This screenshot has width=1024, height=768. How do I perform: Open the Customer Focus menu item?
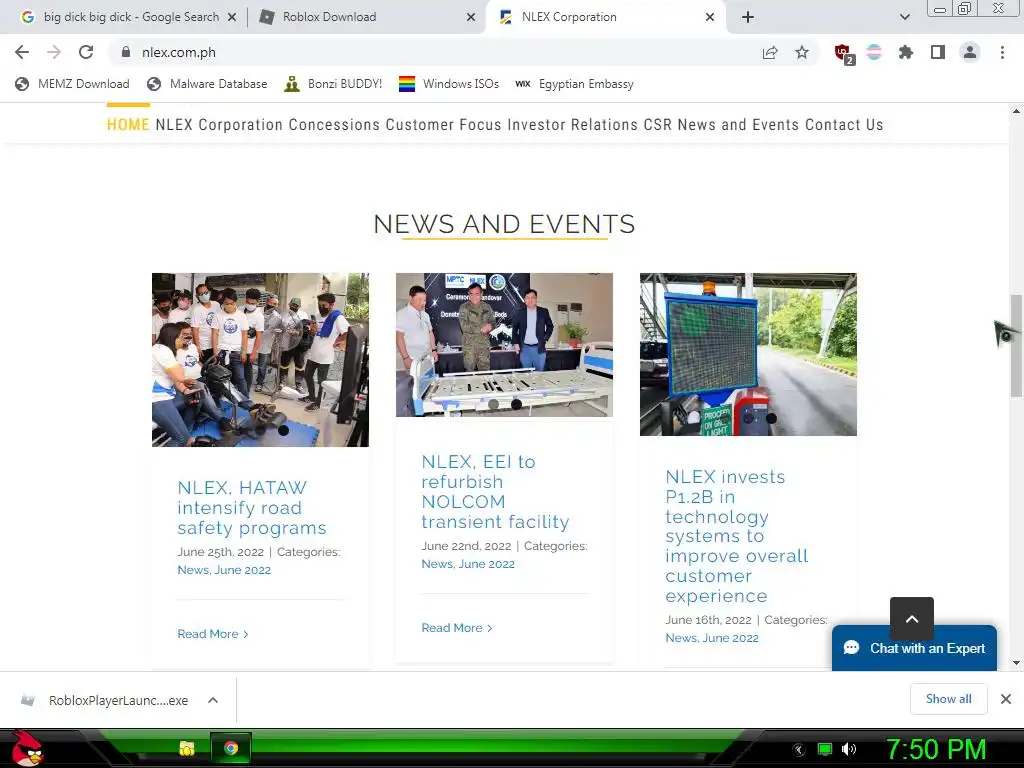pyautogui.click(x=443, y=124)
